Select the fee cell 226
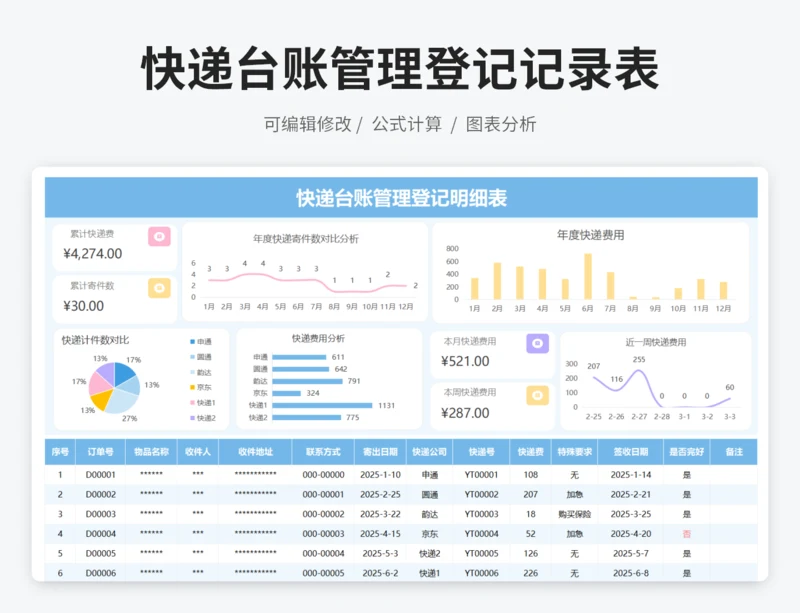 (531, 573)
